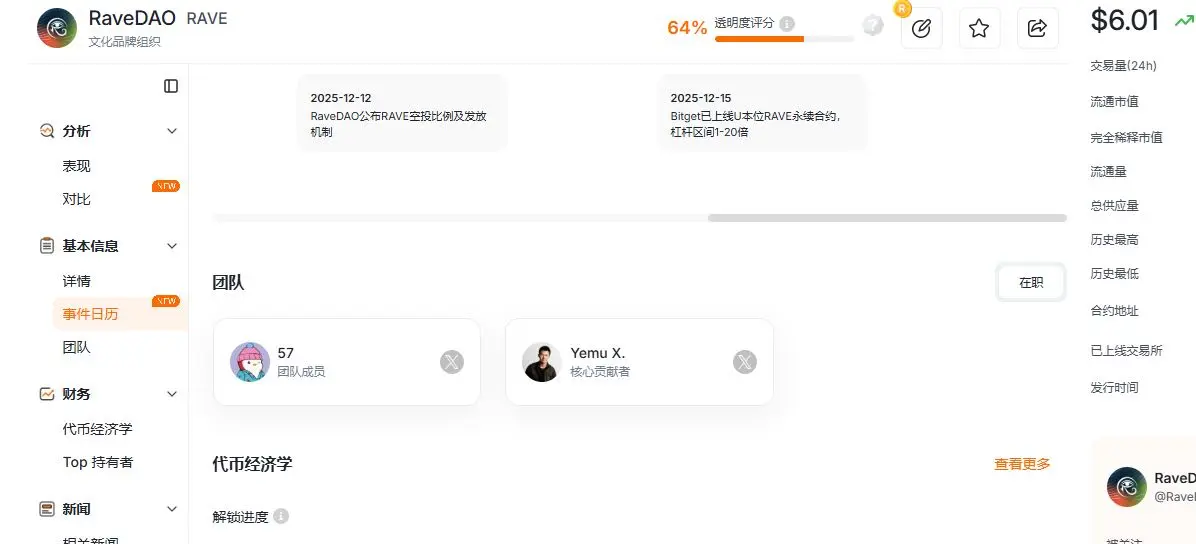This screenshot has height=544, width=1196.
Task: Click the RaveDAO logo icon
Action: (58, 28)
